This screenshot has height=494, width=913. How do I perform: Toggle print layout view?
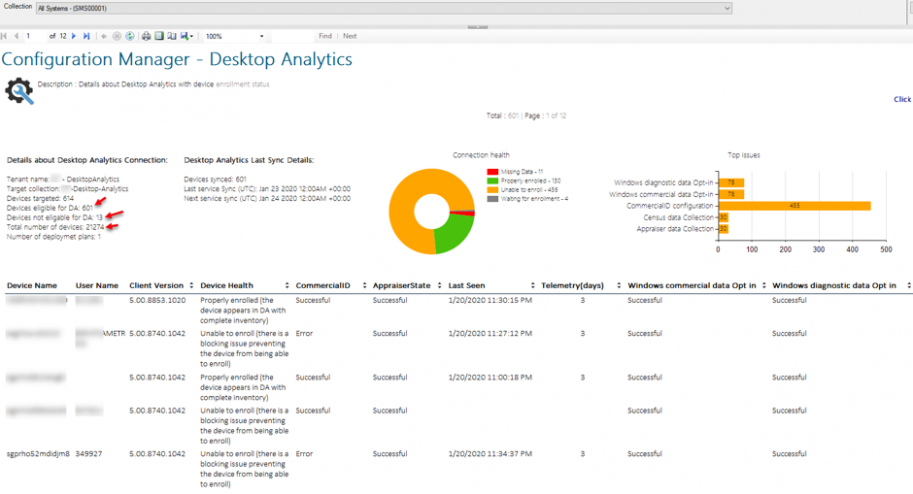pyautogui.click(x=159, y=36)
